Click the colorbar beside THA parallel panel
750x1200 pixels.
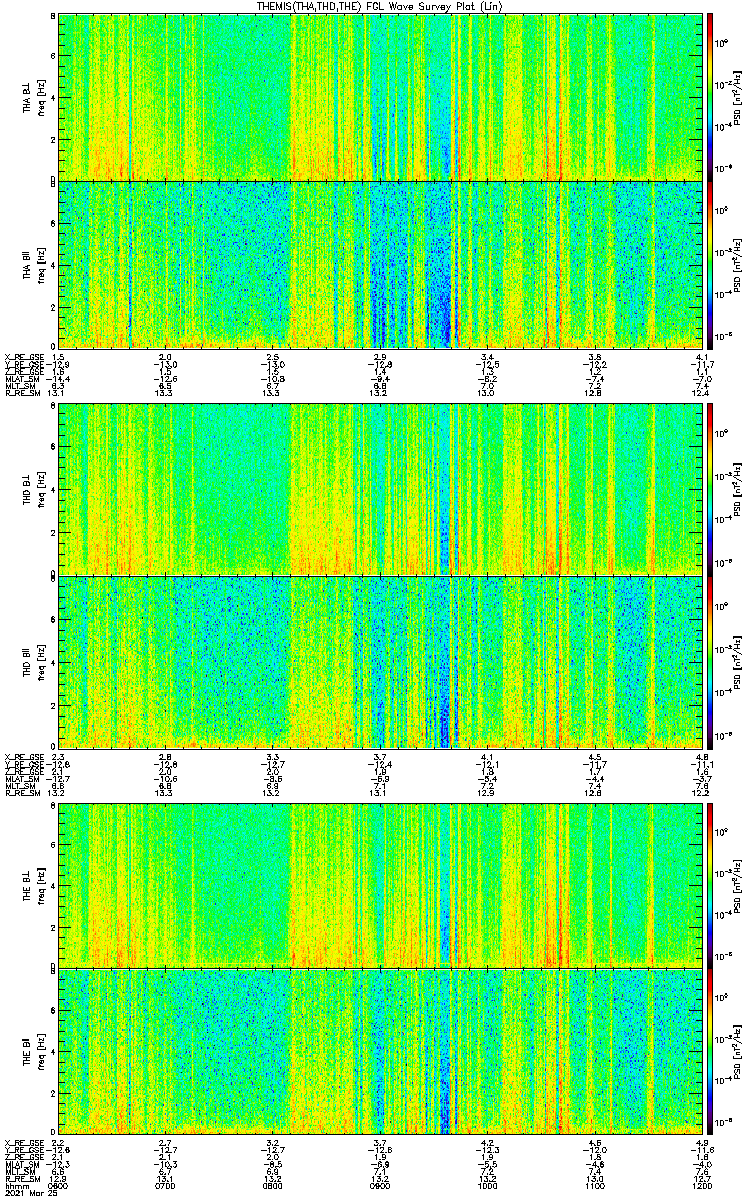click(710, 264)
